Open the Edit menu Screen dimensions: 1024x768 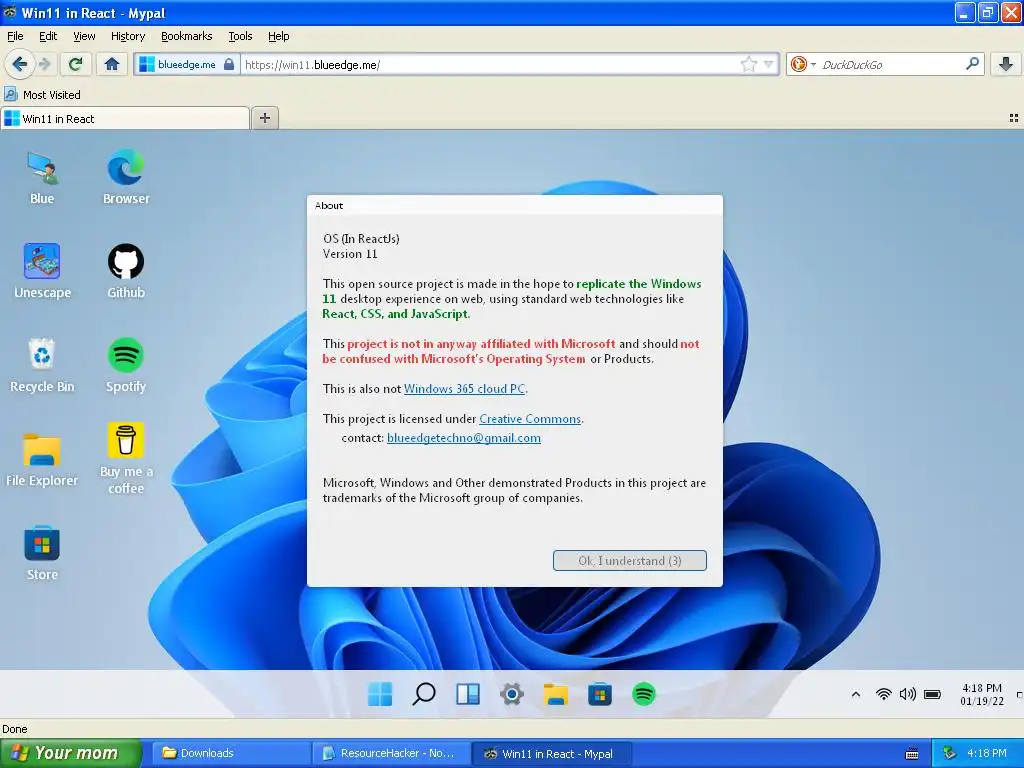[48, 36]
